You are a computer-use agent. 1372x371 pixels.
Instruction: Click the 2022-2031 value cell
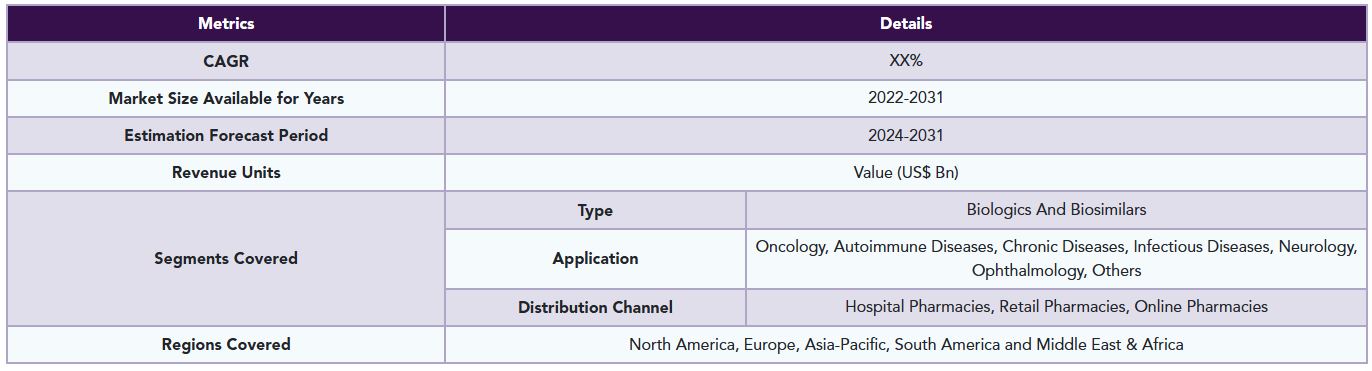click(906, 98)
